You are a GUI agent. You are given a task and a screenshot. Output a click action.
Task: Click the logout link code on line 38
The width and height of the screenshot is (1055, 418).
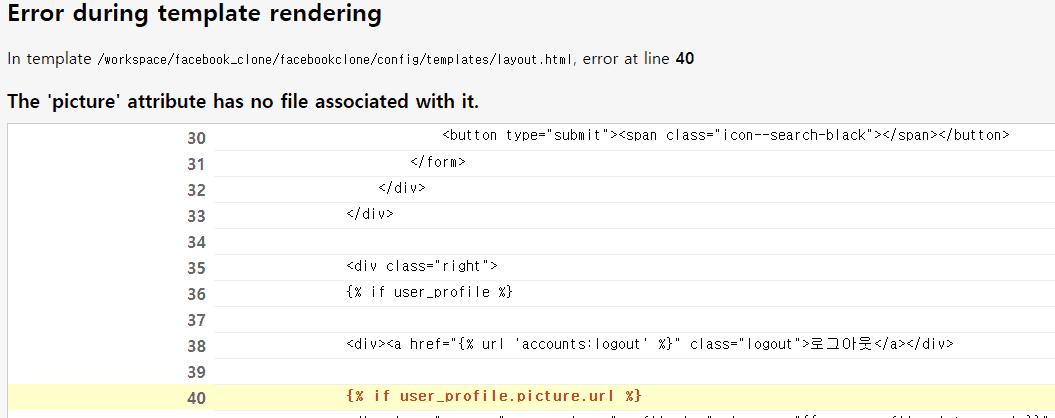click(x=649, y=344)
